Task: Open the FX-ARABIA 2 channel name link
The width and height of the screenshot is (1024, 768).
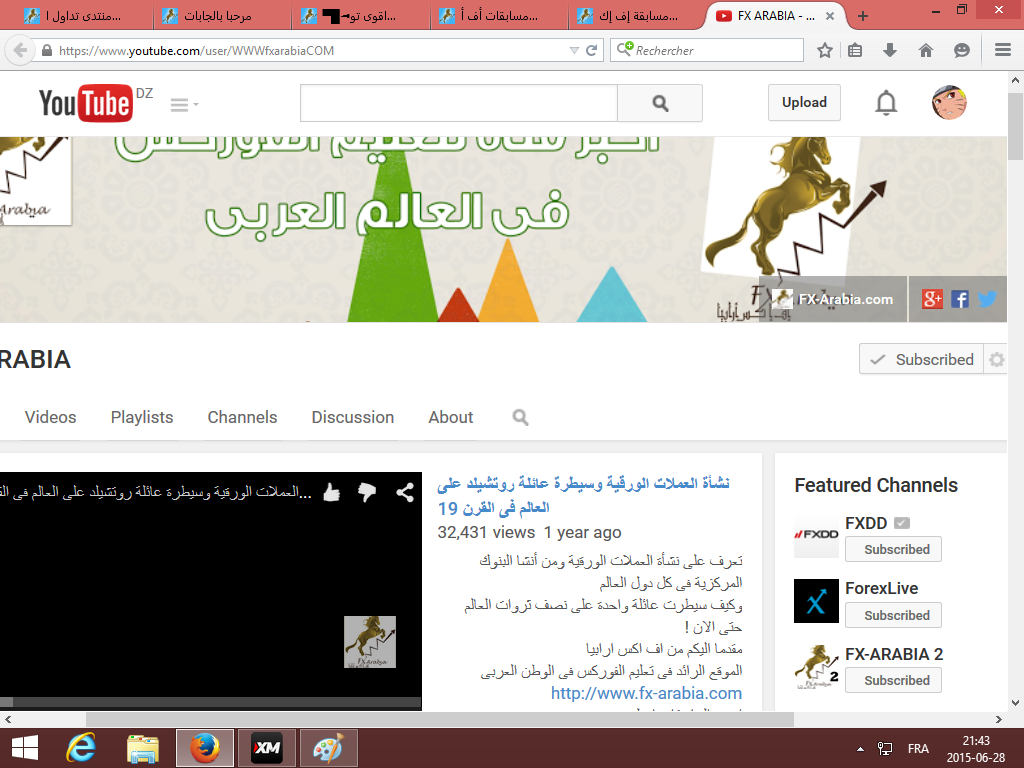Action: pos(894,654)
